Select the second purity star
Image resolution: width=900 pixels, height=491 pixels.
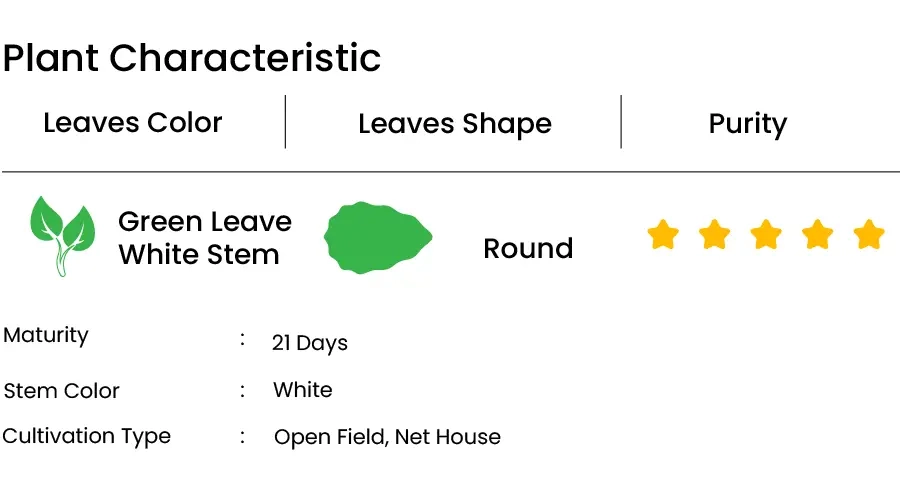coord(715,234)
